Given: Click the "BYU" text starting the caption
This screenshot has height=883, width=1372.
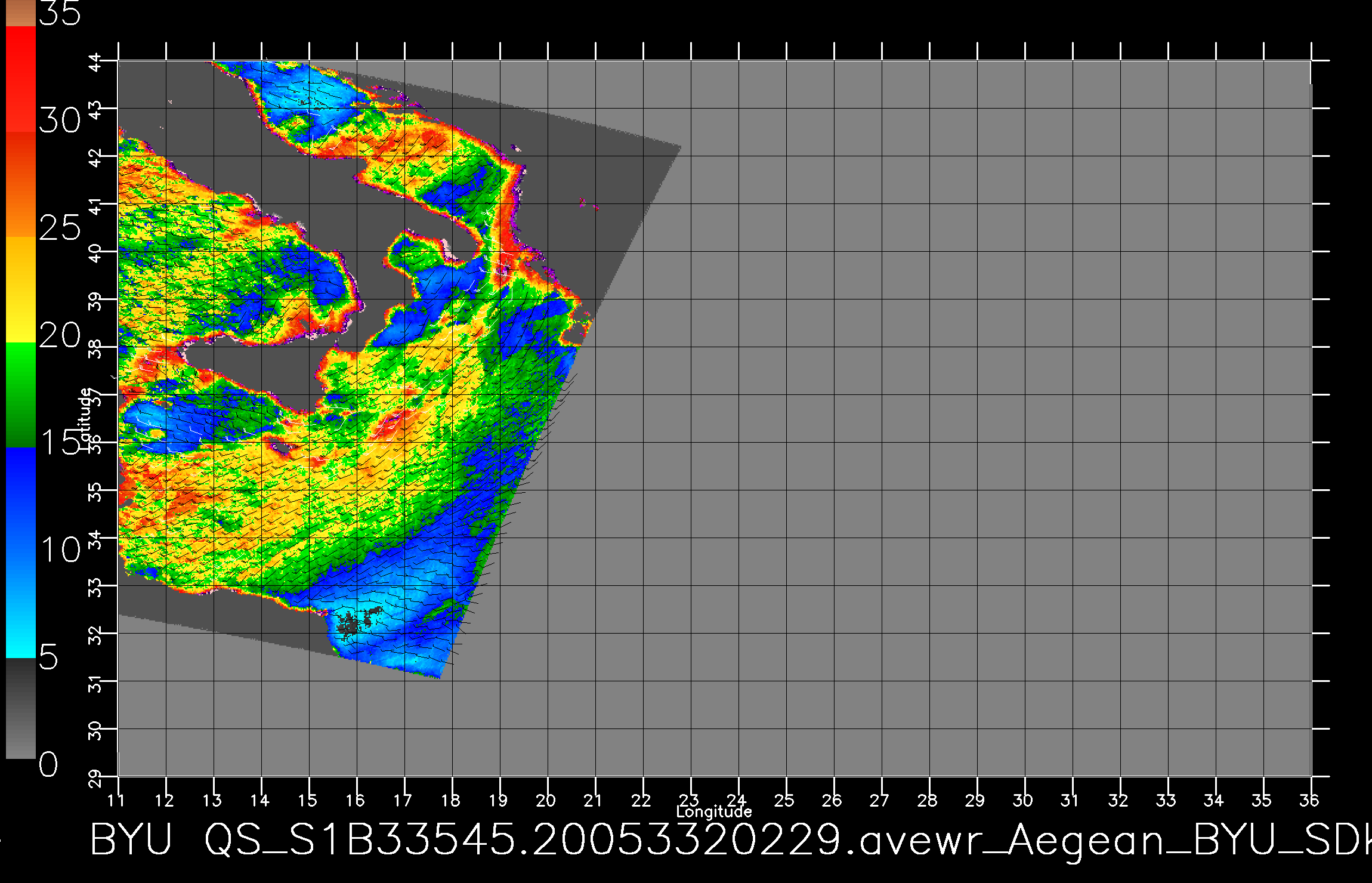Looking at the screenshot, I should (x=131, y=839).
